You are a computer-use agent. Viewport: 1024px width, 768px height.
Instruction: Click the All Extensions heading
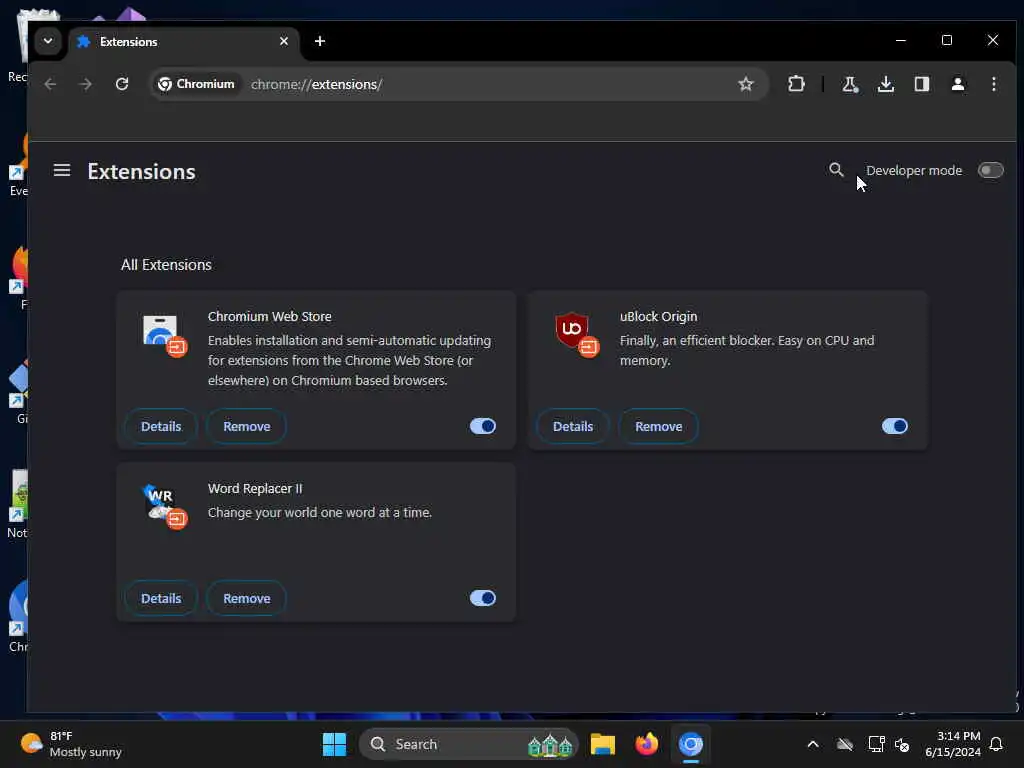tap(166, 264)
